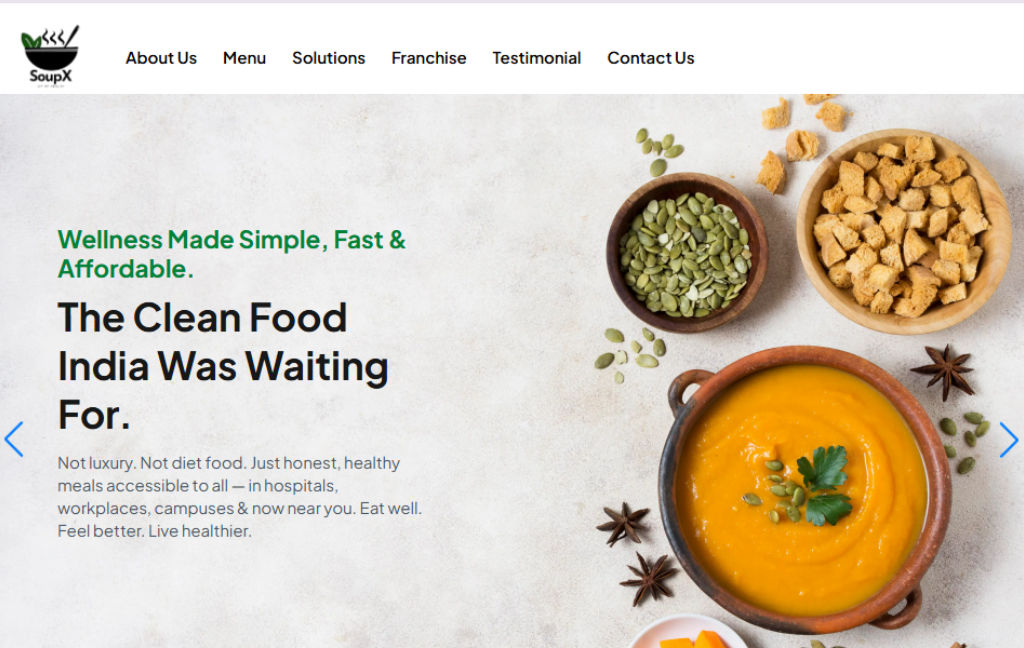Open the Testimonial section link
The height and width of the screenshot is (648, 1024).
[x=537, y=58]
